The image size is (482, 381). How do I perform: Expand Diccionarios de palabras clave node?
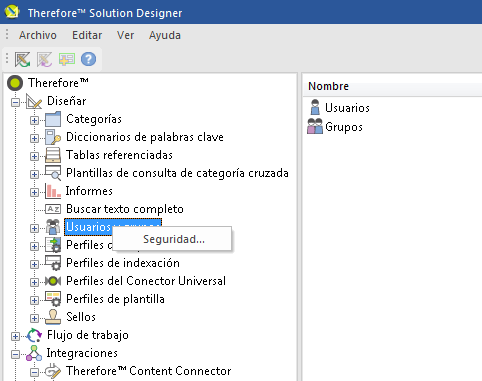(x=34, y=138)
